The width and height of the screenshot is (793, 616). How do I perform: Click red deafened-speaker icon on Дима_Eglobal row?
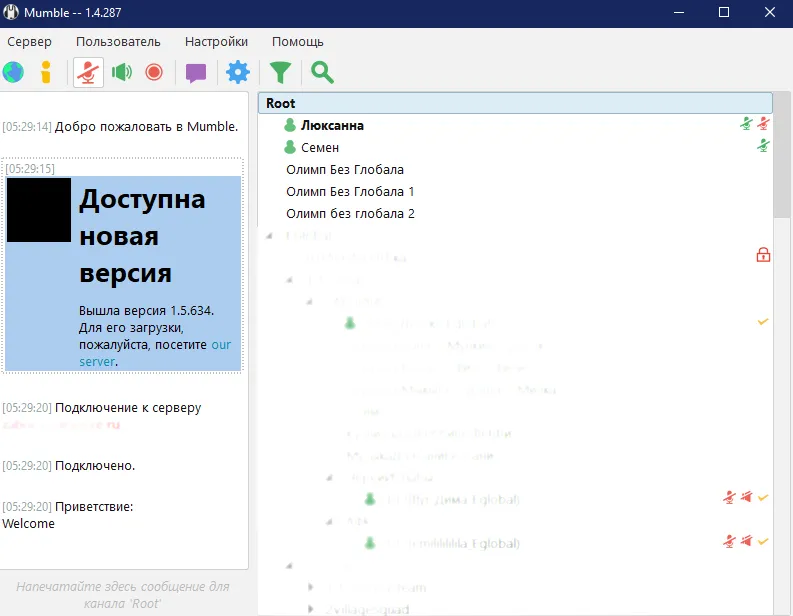tap(746, 497)
